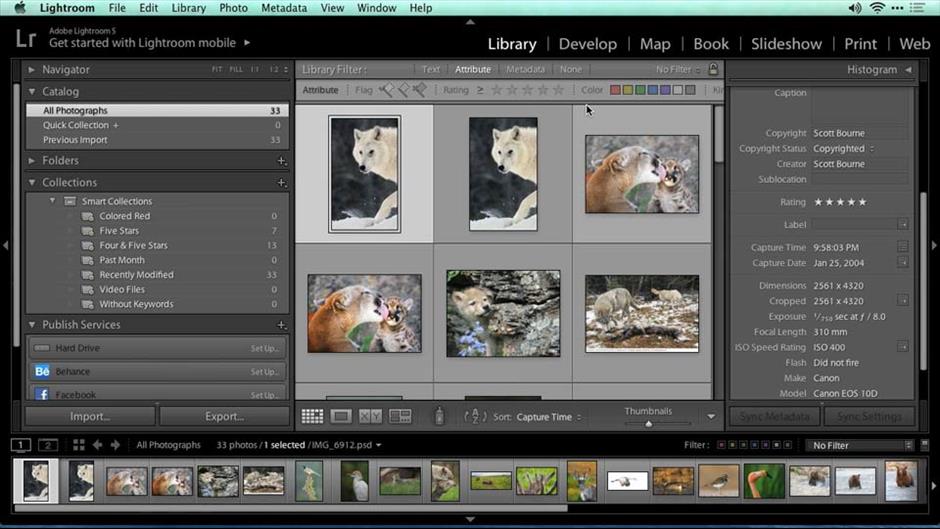This screenshot has width=940, height=529.
Task: Open the toolbar content dropdown arrow
Action: pyautogui.click(x=711, y=416)
